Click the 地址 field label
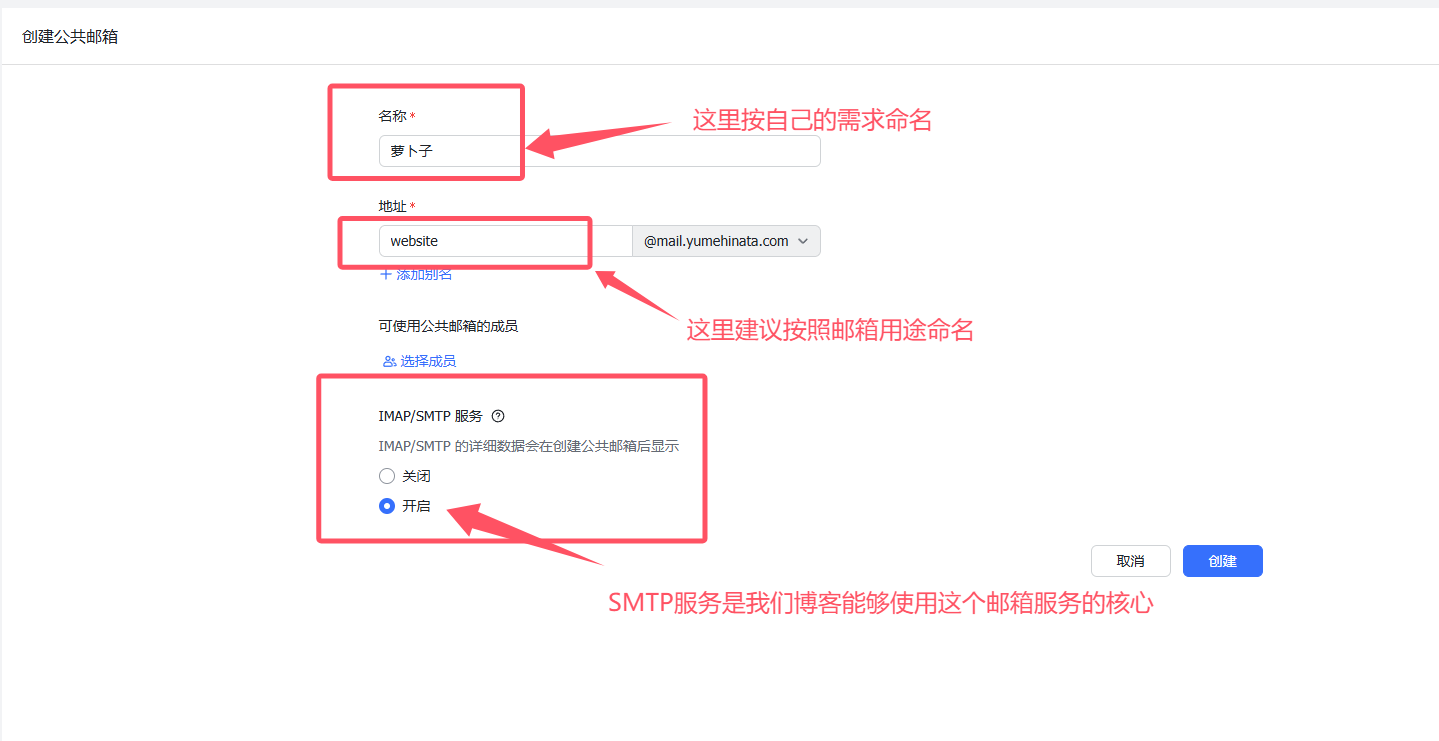Viewport: 1439px width, 741px height. [x=392, y=206]
